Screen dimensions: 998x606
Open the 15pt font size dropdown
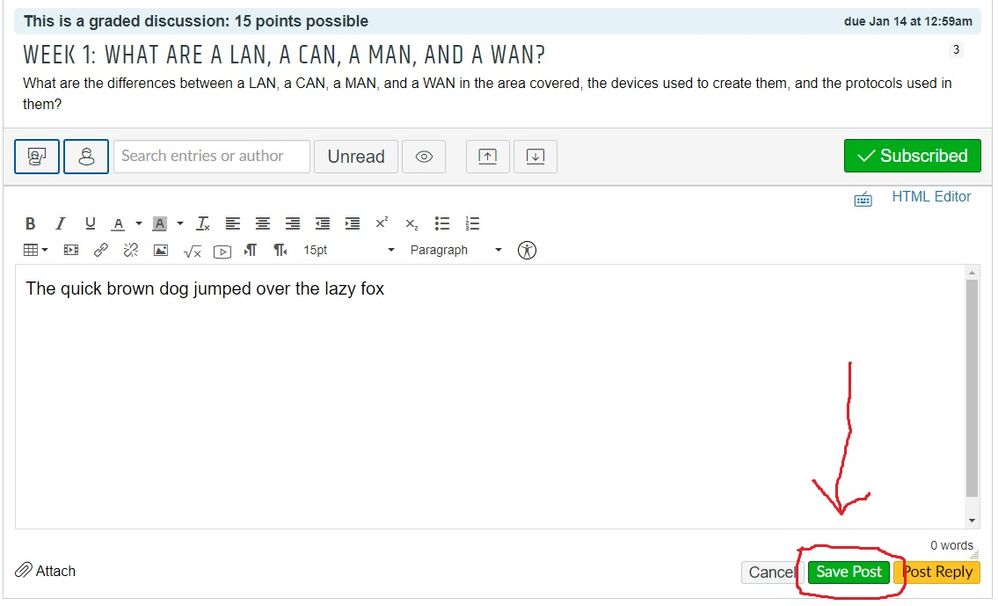[x=349, y=251]
